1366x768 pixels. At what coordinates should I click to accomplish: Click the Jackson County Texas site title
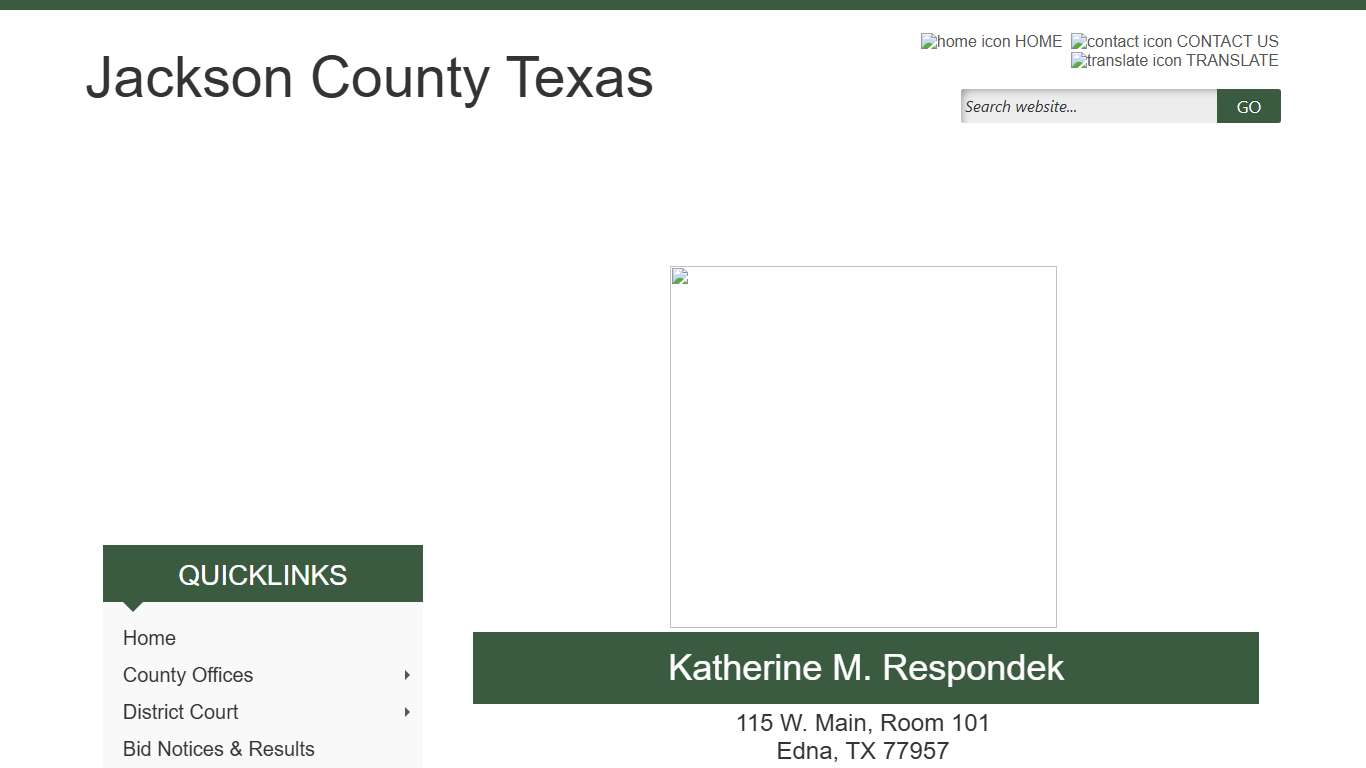pos(369,78)
